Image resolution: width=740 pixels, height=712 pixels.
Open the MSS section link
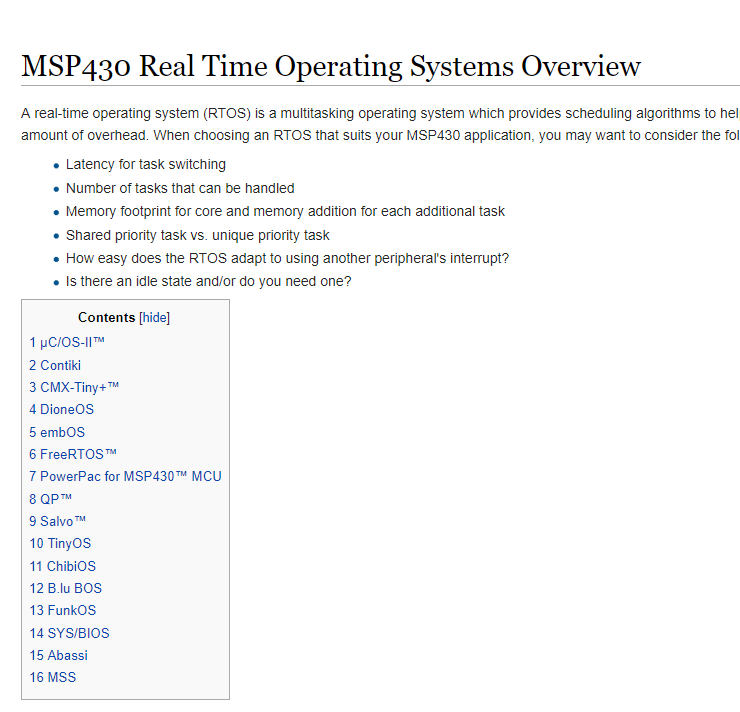(x=52, y=678)
